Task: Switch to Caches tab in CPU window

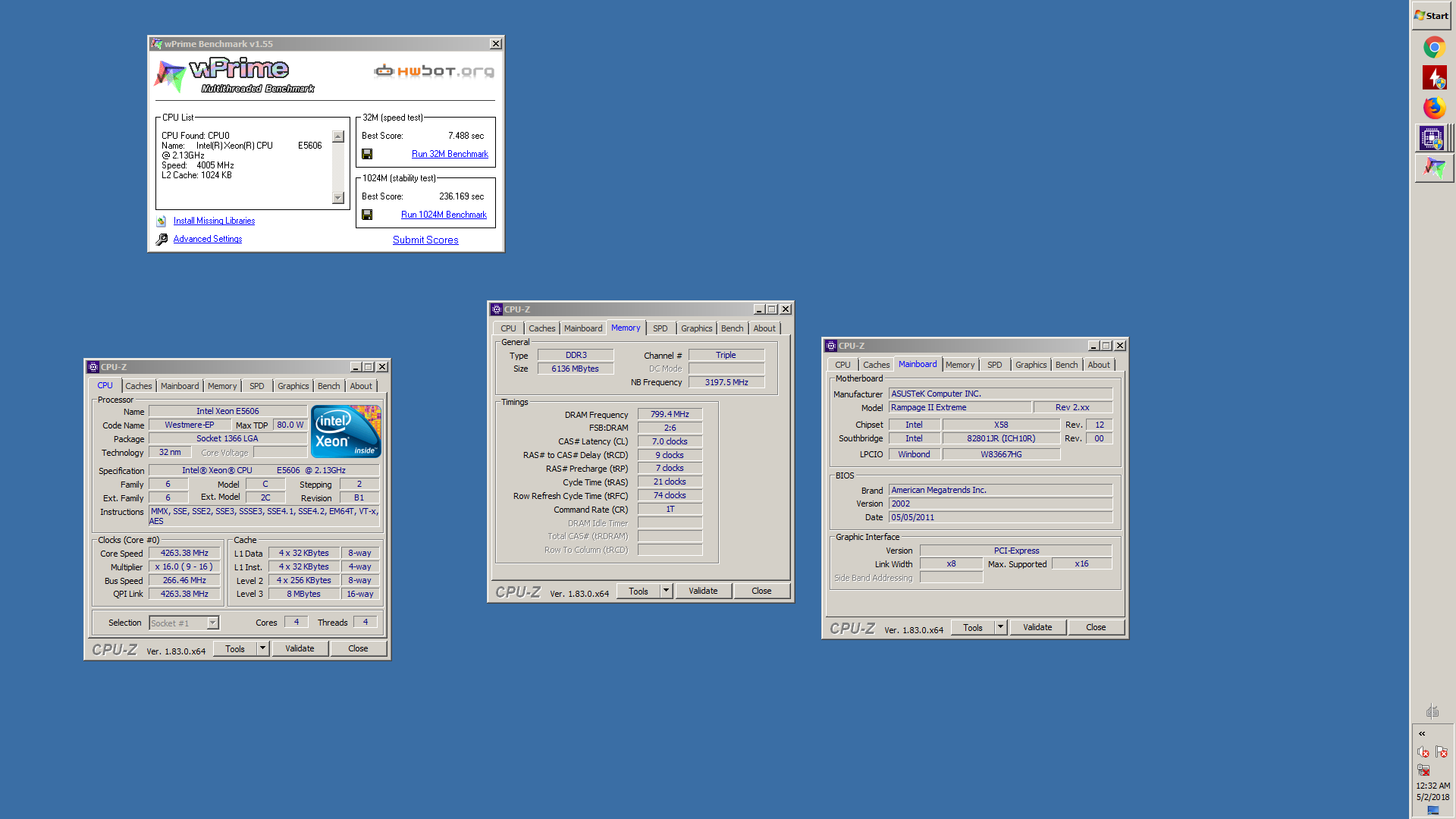Action: click(139, 386)
